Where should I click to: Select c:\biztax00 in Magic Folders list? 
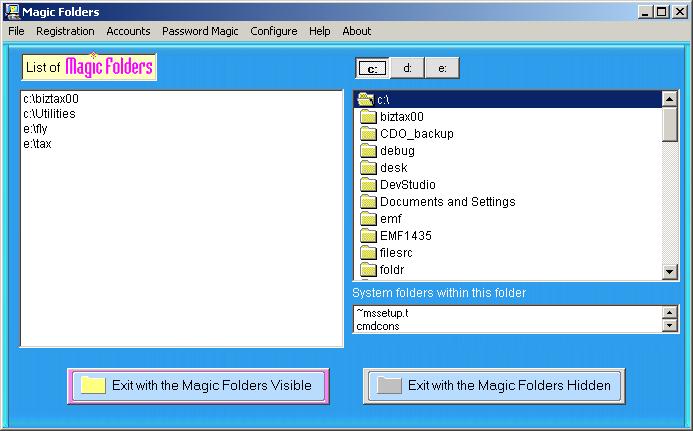(51, 99)
